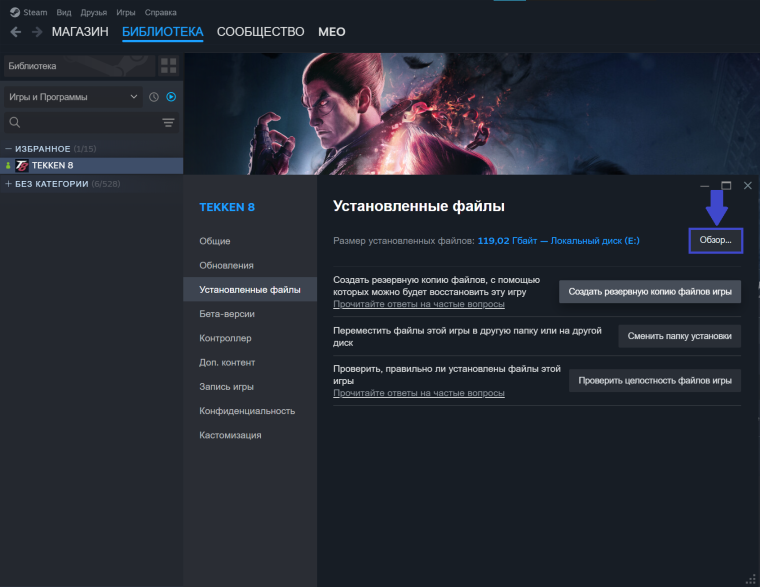Switch library to grid view icon
The image size is (760, 587).
point(169,66)
